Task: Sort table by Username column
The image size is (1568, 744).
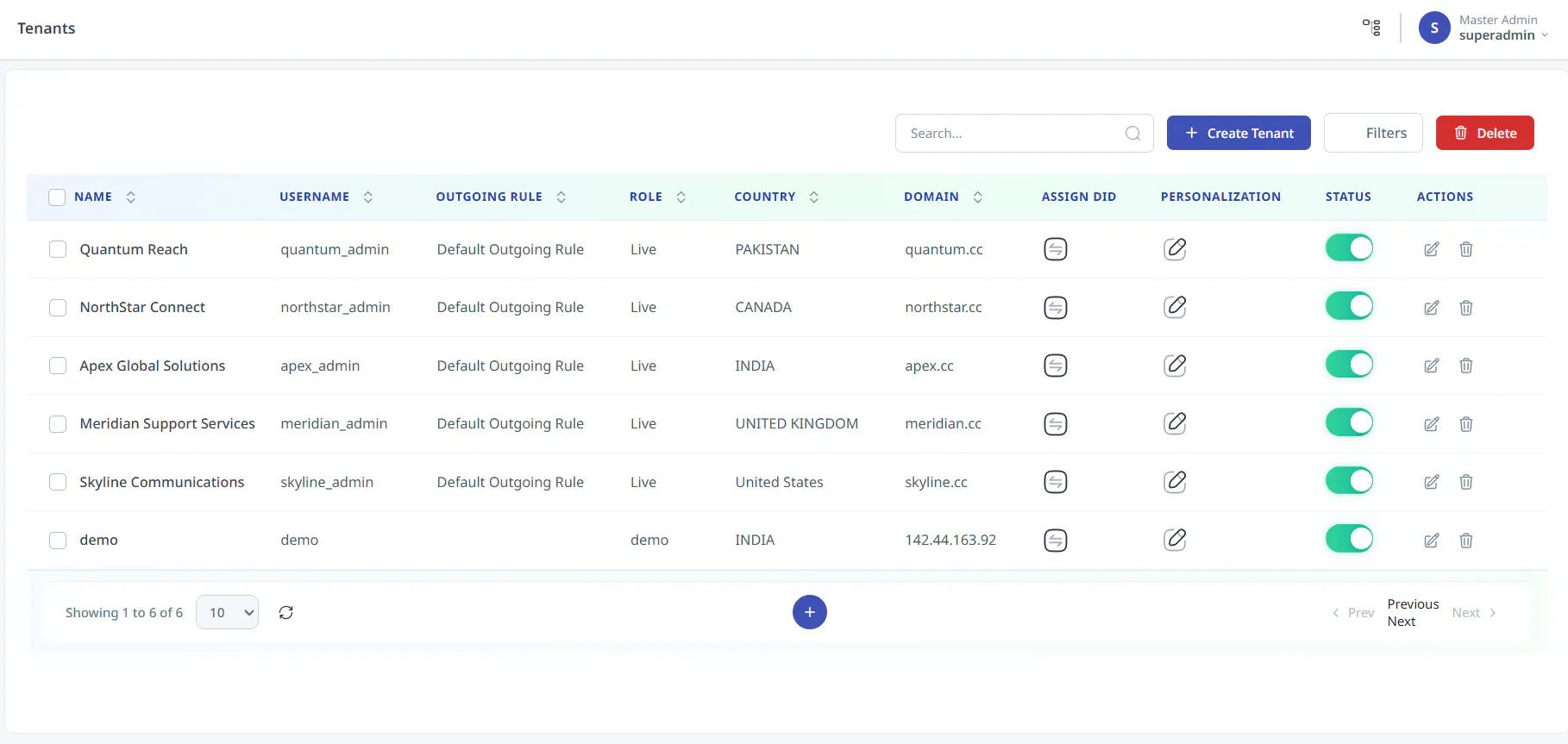Action: tap(368, 197)
